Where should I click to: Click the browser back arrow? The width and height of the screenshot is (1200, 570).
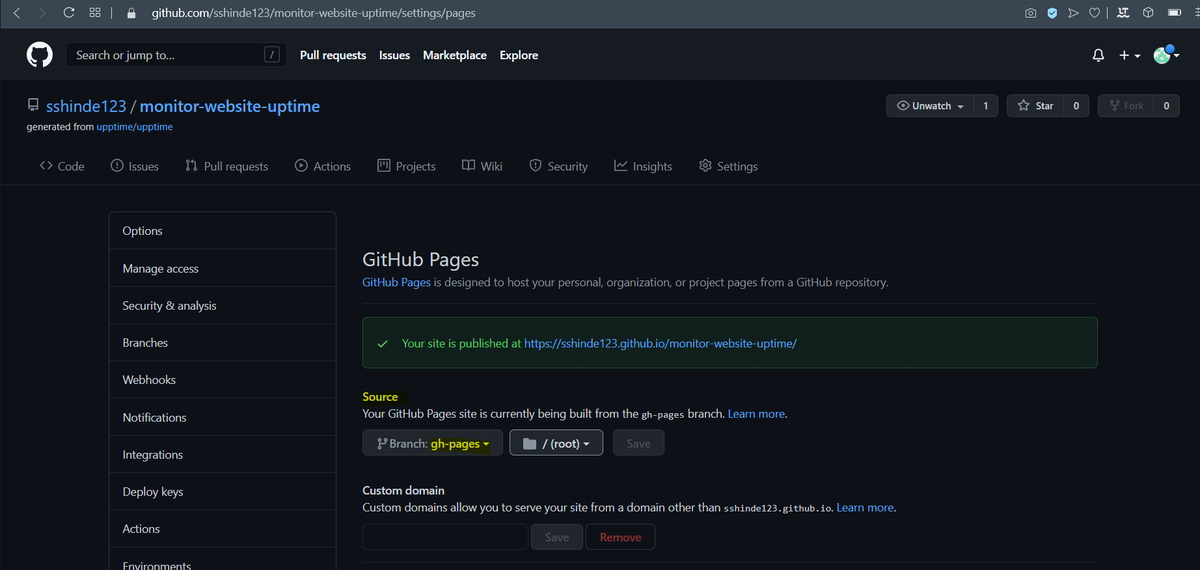pos(16,13)
